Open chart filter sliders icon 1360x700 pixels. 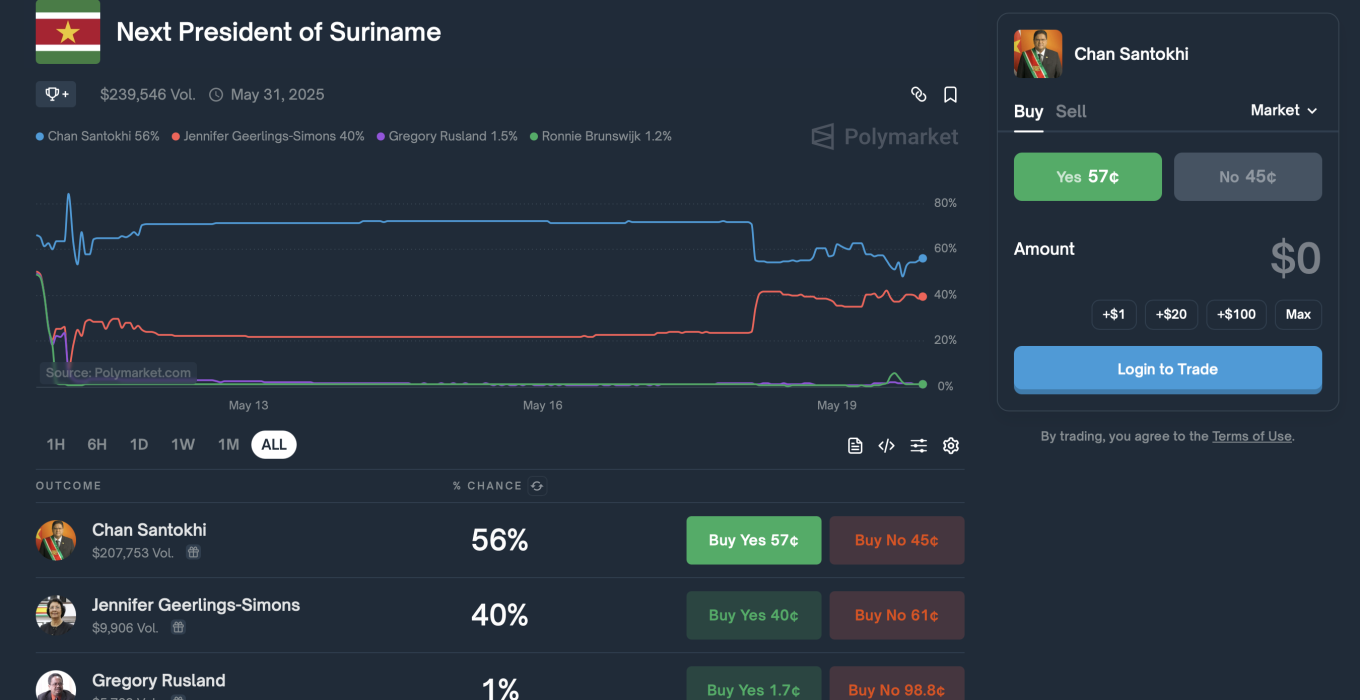[918, 446]
